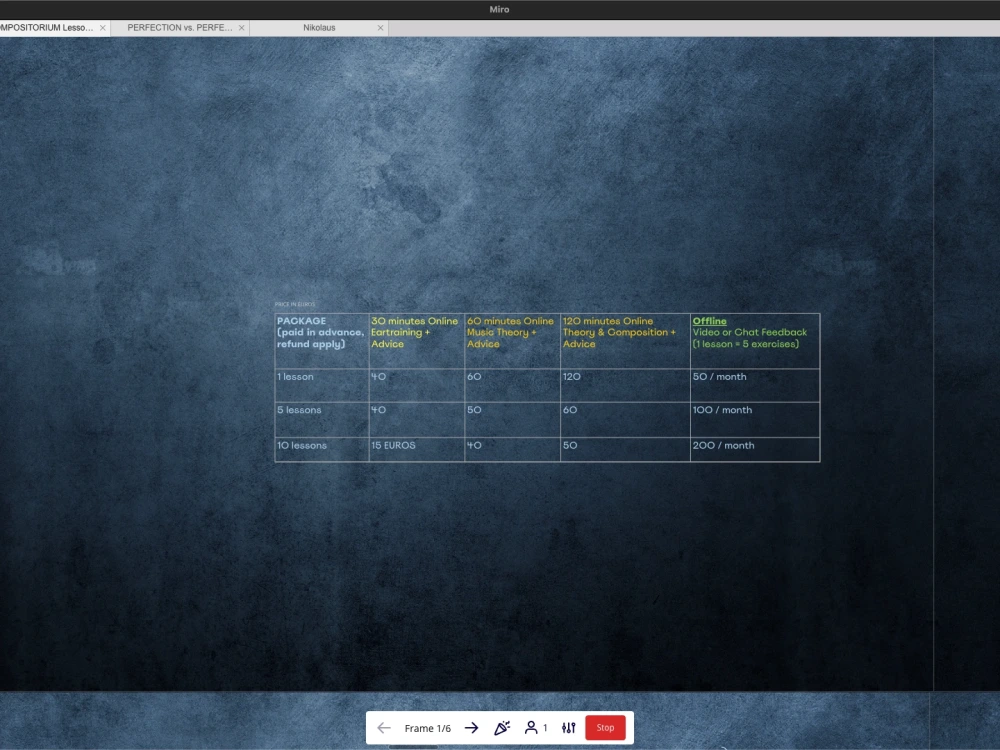Close the Nikolaus tab
This screenshot has height=750, width=1000.
pyautogui.click(x=381, y=28)
